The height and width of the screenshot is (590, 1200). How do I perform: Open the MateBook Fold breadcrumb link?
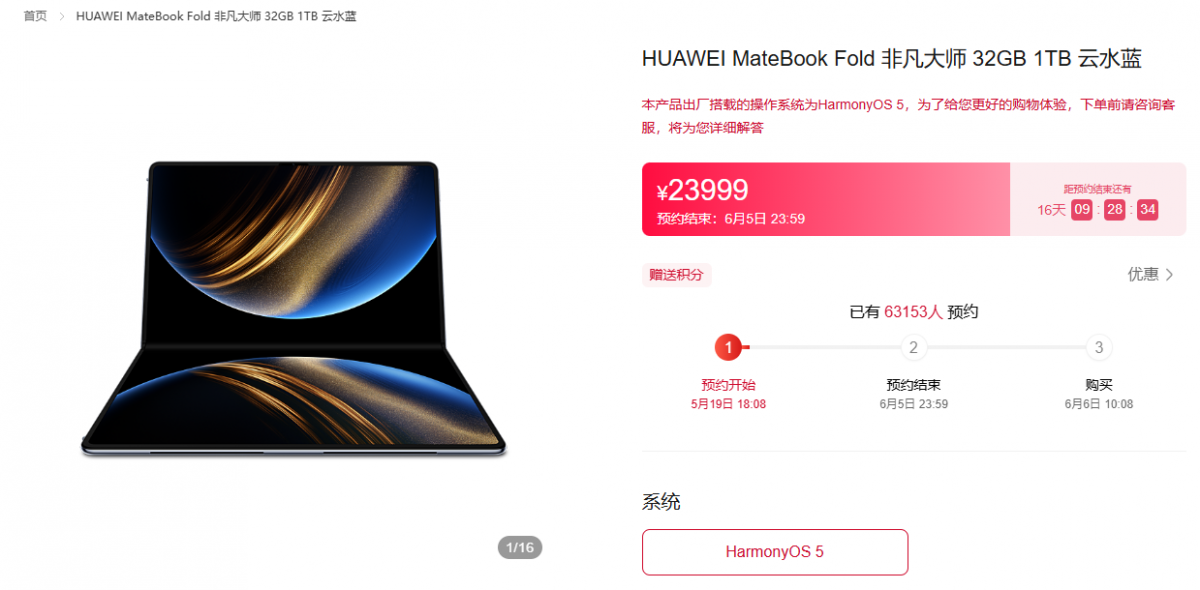pyautogui.click(x=216, y=16)
